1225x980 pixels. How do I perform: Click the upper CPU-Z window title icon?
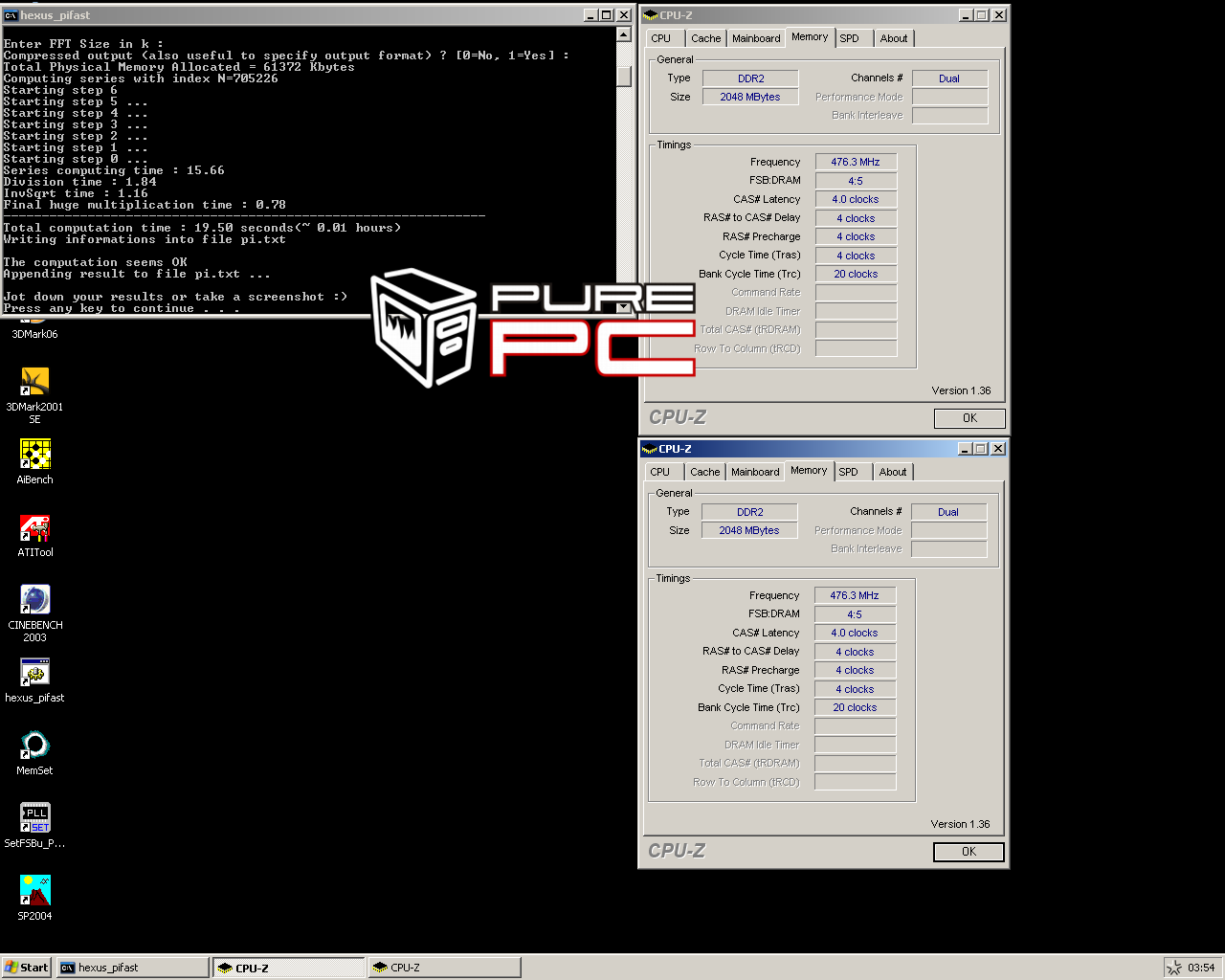[651, 15]
